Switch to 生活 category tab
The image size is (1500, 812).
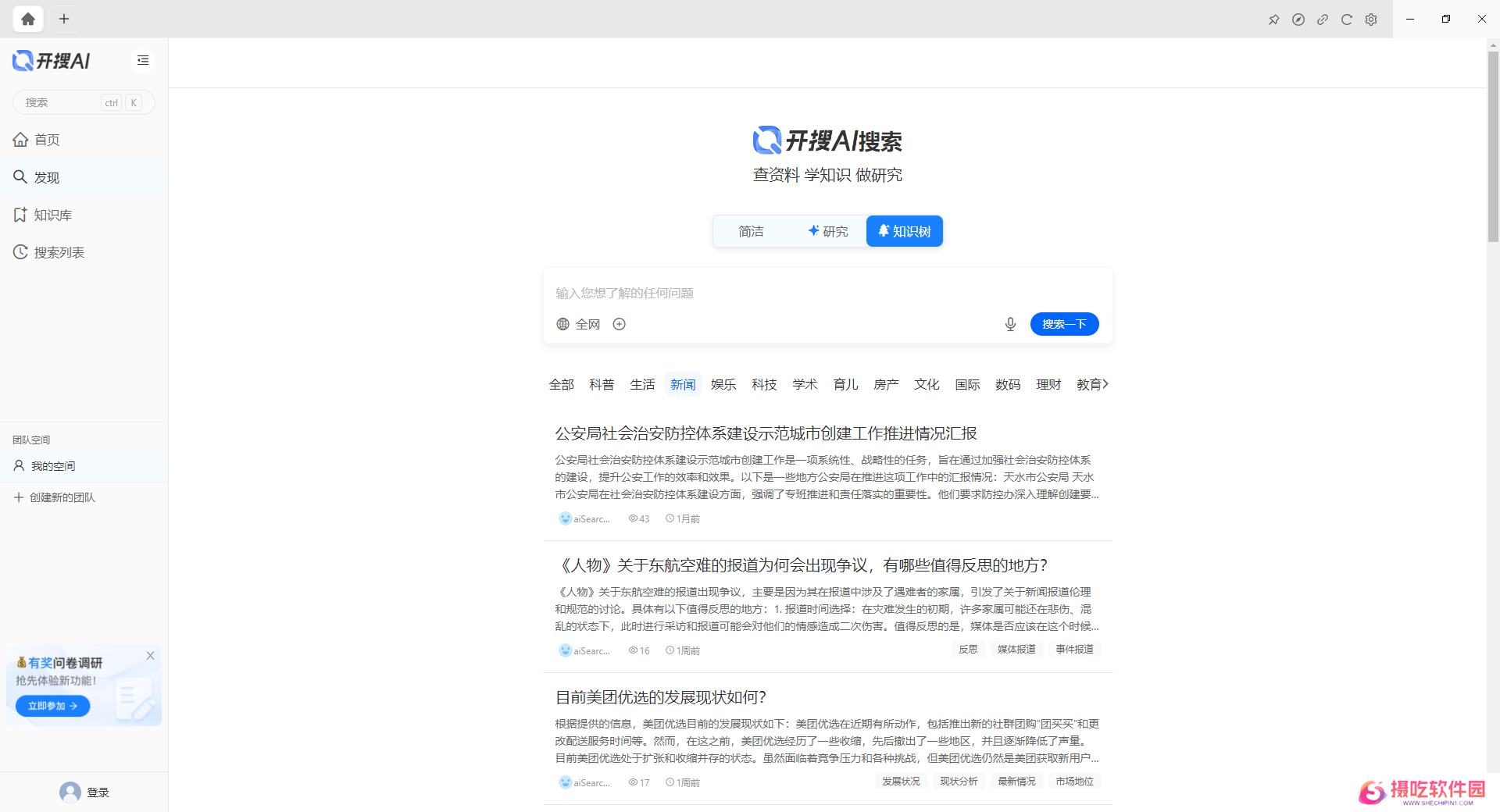pyautogui.click(x=642, y=384)
